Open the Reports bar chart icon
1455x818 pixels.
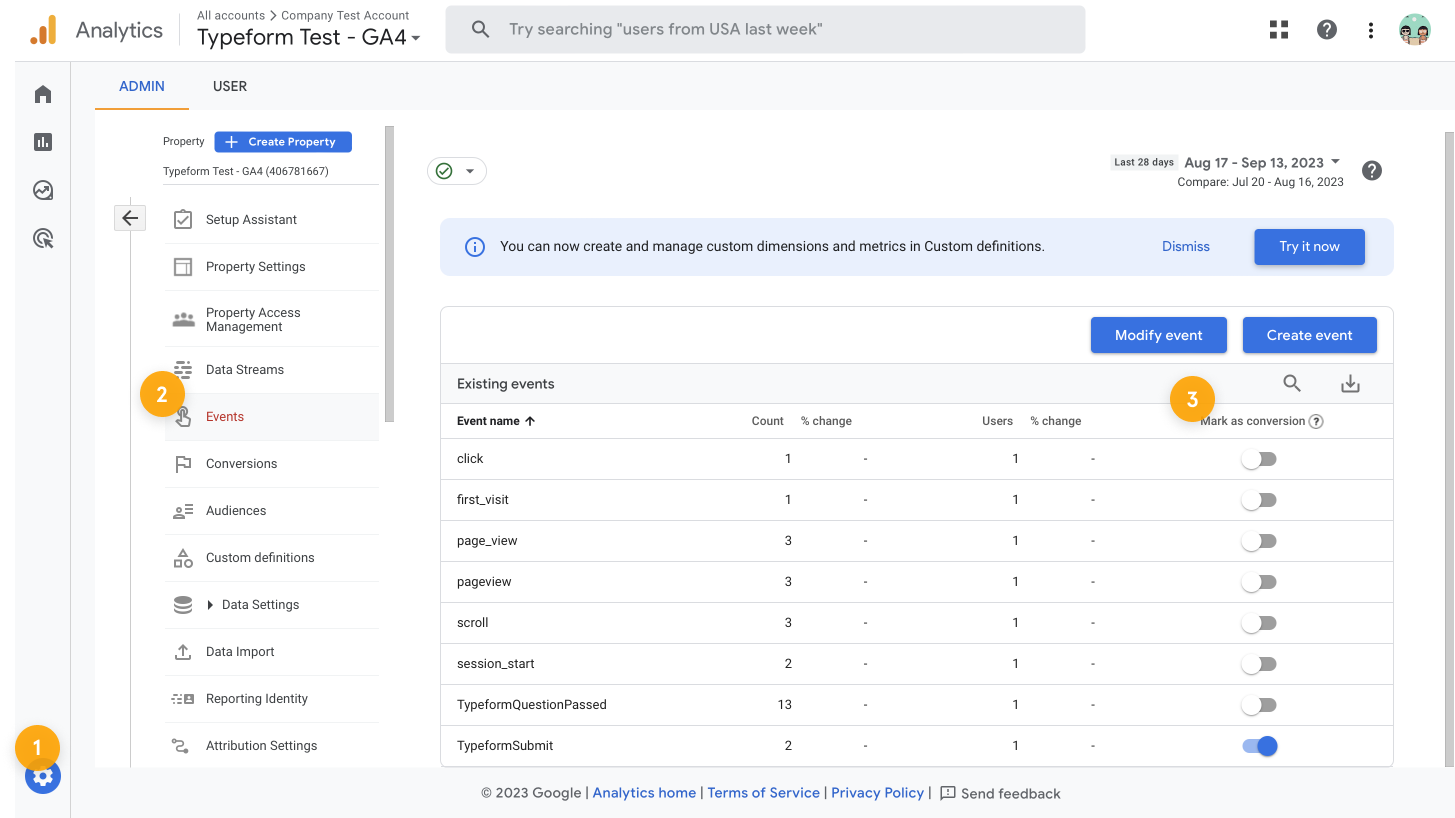[43, 142]
